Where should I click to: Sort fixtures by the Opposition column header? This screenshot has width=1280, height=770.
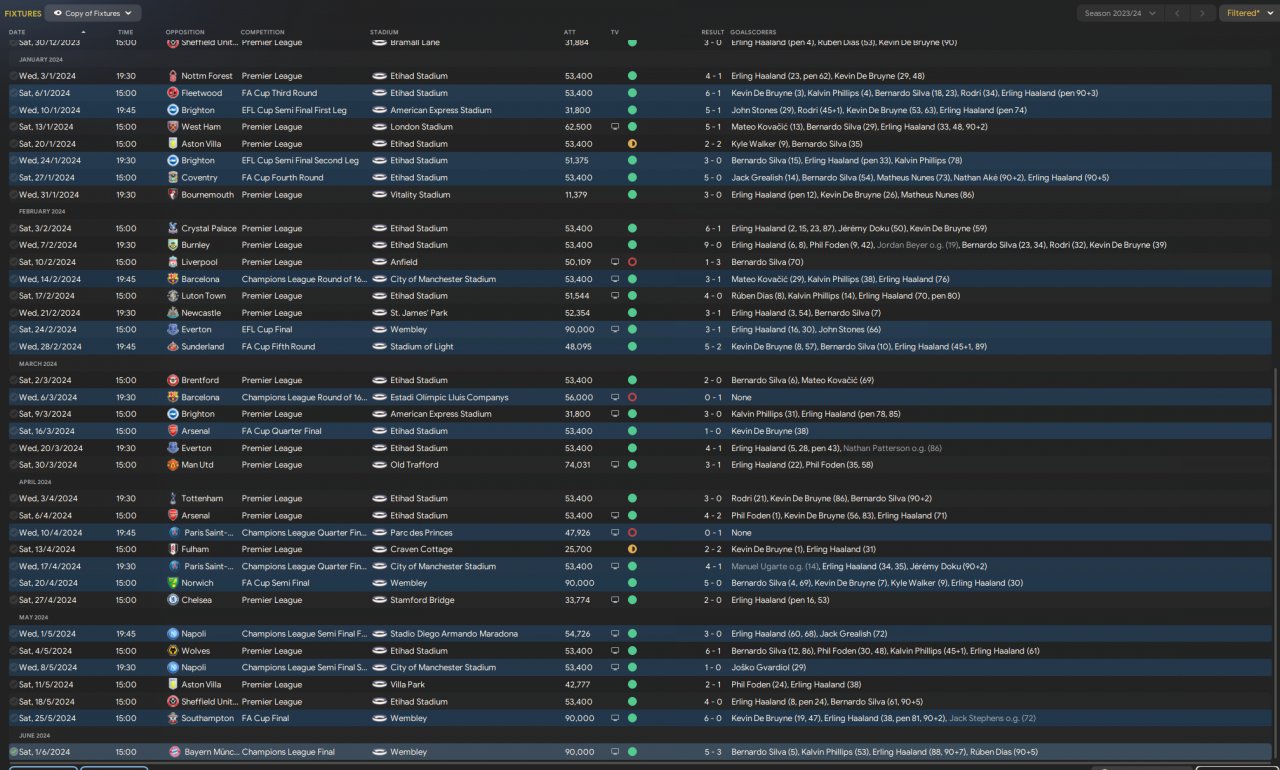[x=185, y=32]
